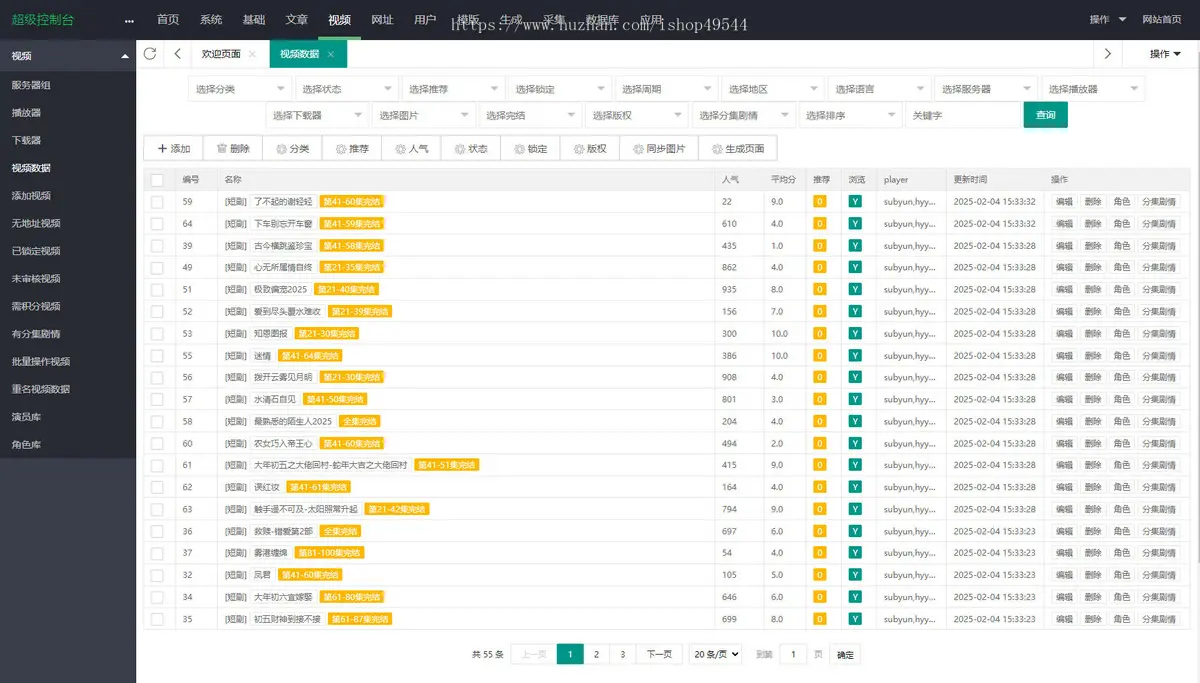Close the 视频数据 tab with its X icon

331,54
